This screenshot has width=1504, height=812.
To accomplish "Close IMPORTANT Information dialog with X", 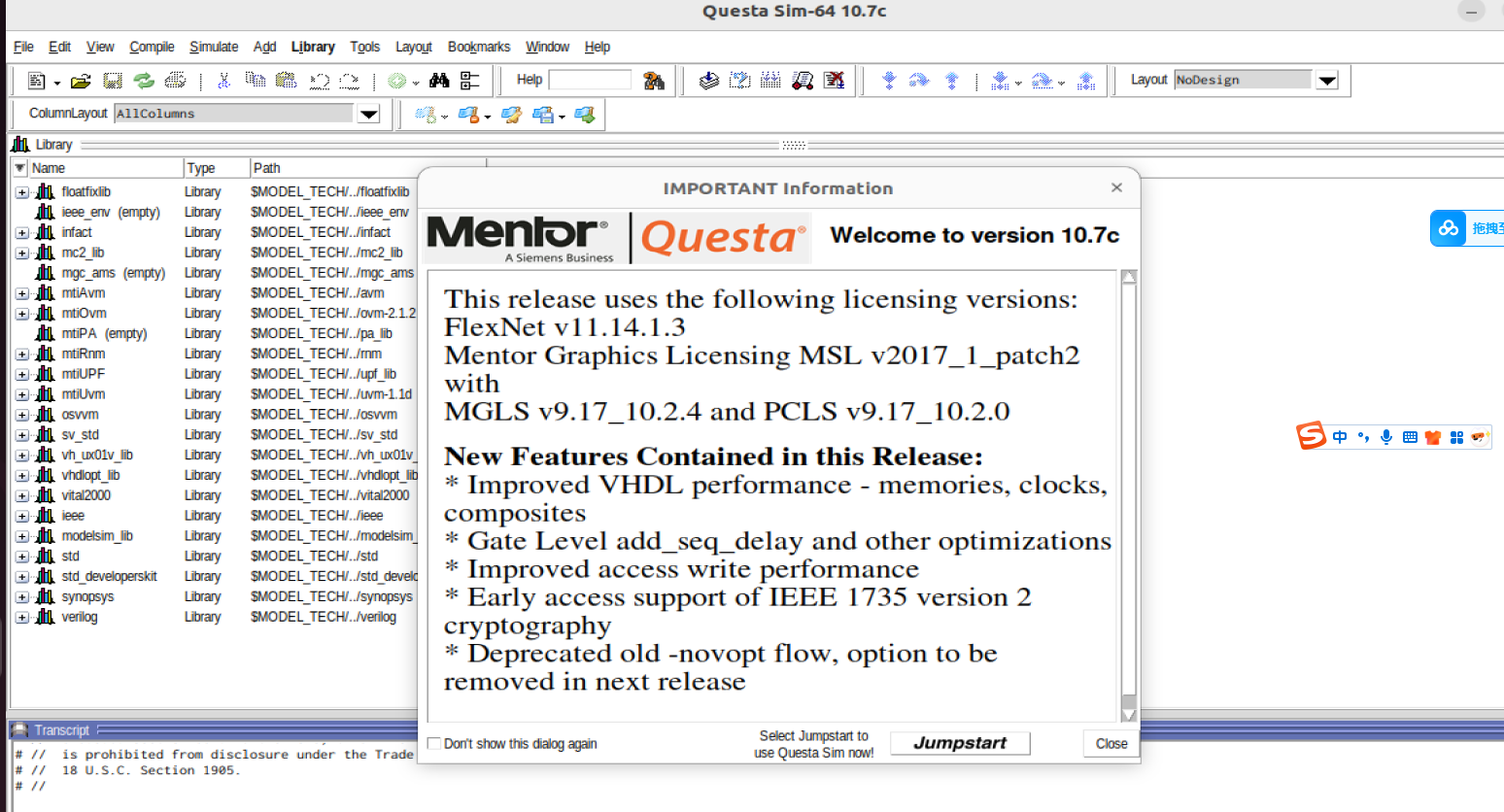I will coord(1116,187).
